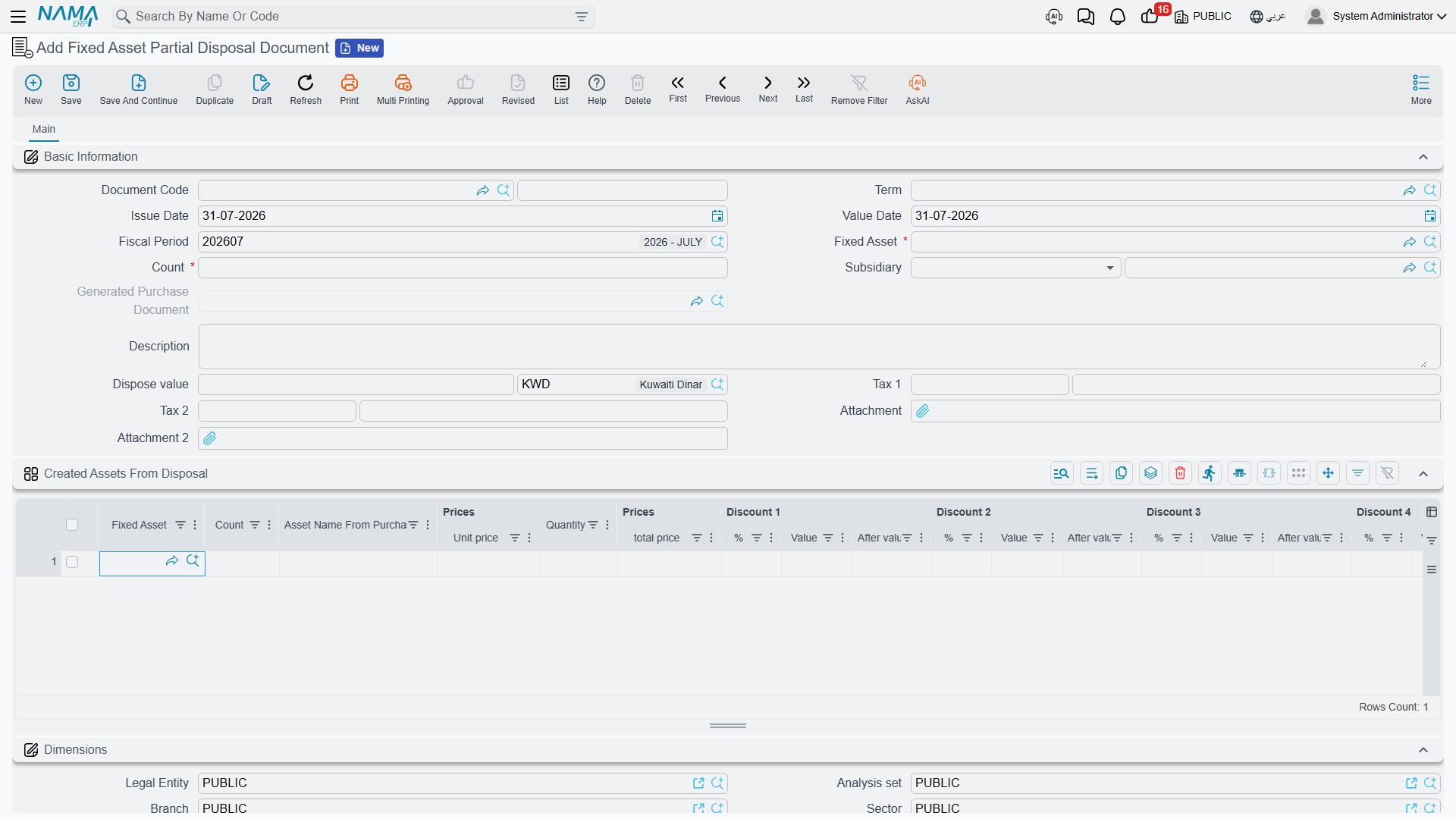Click grid copy rows icon

[x=1121, y=473]
